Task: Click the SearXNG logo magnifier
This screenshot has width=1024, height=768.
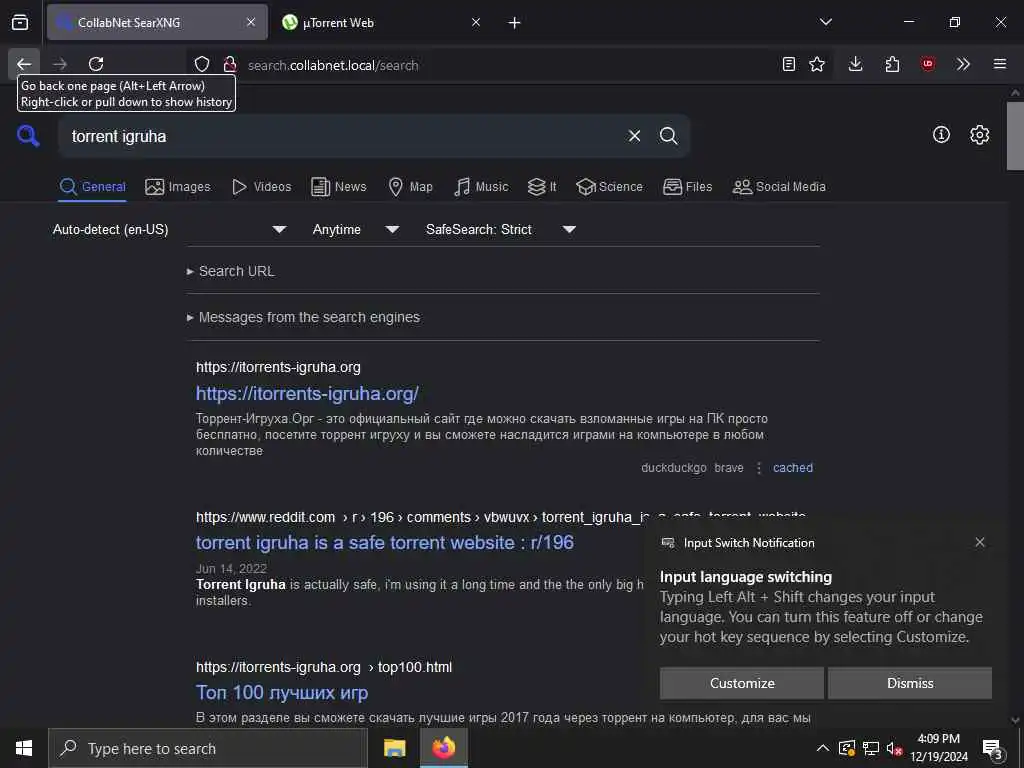Action: [28, 136]
